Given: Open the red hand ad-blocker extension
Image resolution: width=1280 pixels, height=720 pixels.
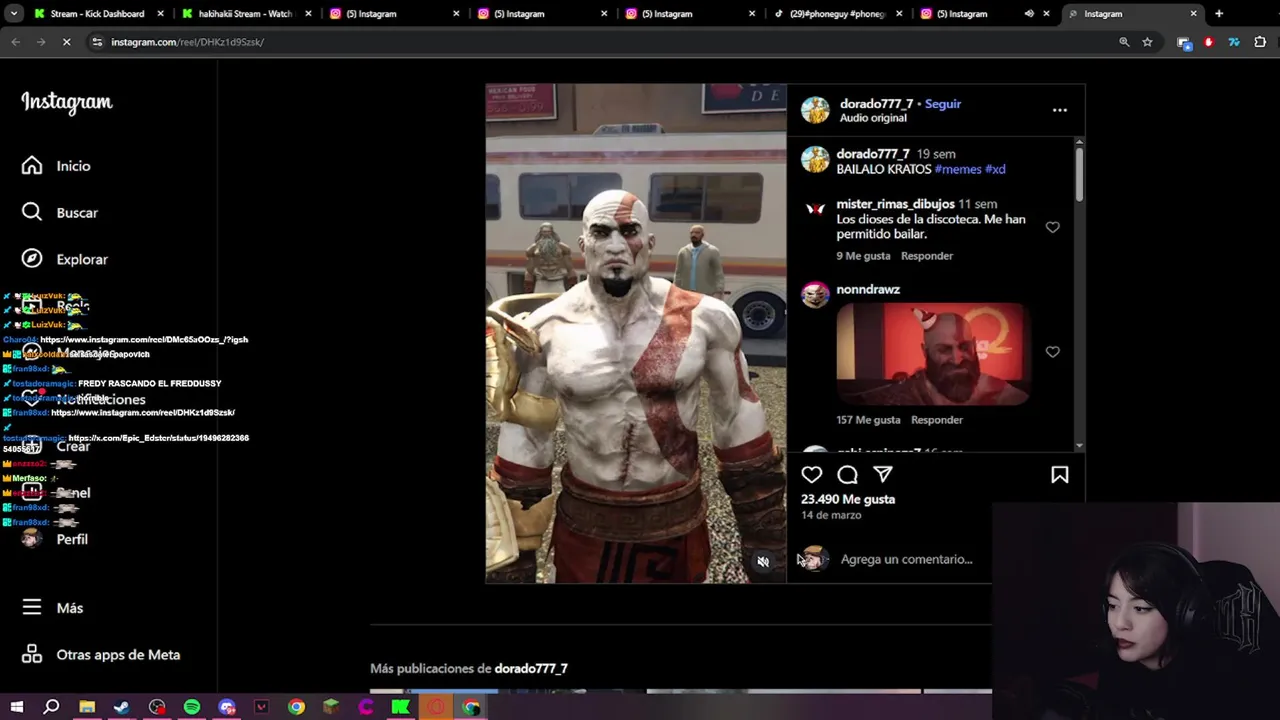Looking at the screenshot, I should tap(1209, 42).
